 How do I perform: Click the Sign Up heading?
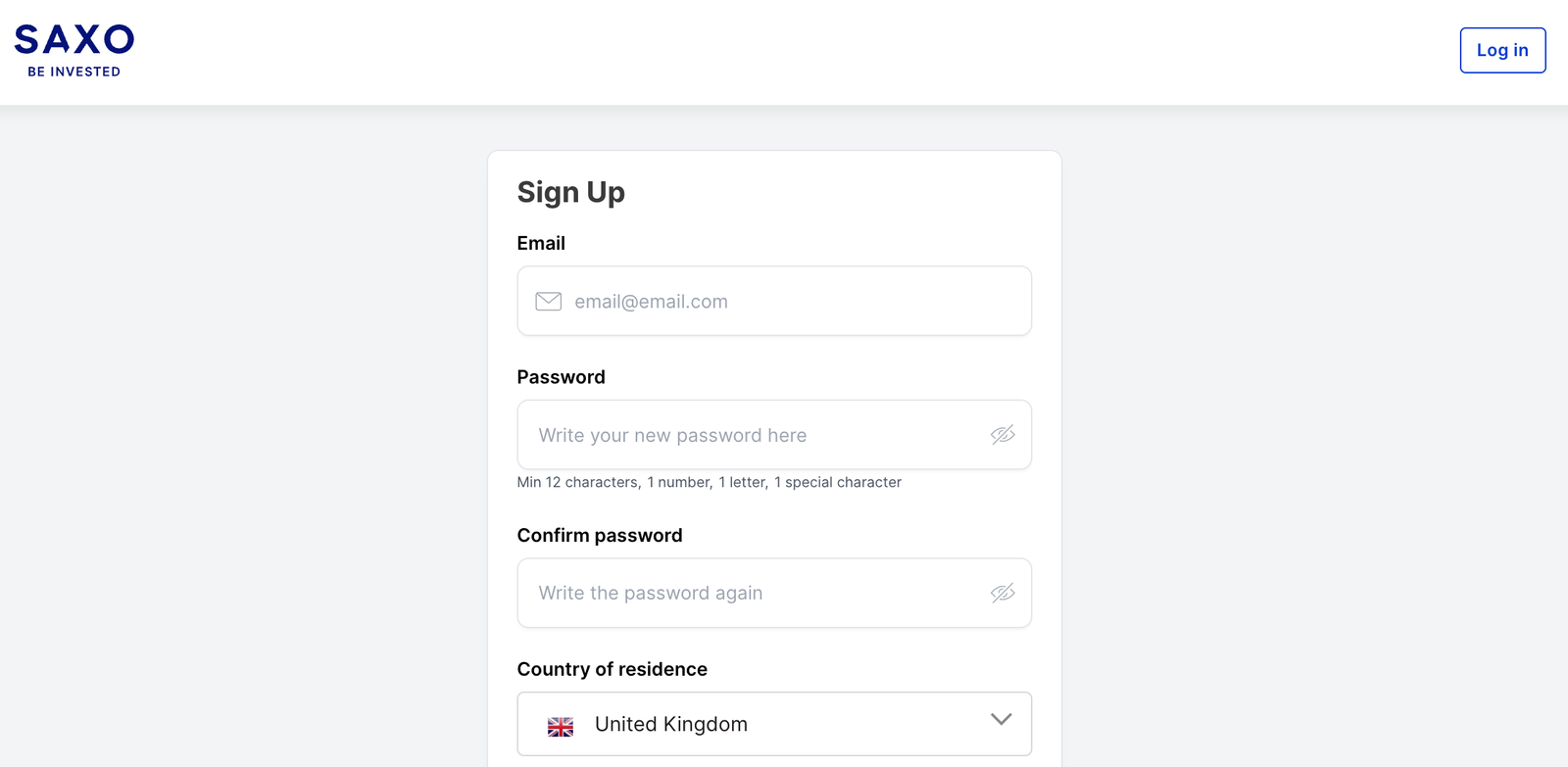(x=571, y=193)
